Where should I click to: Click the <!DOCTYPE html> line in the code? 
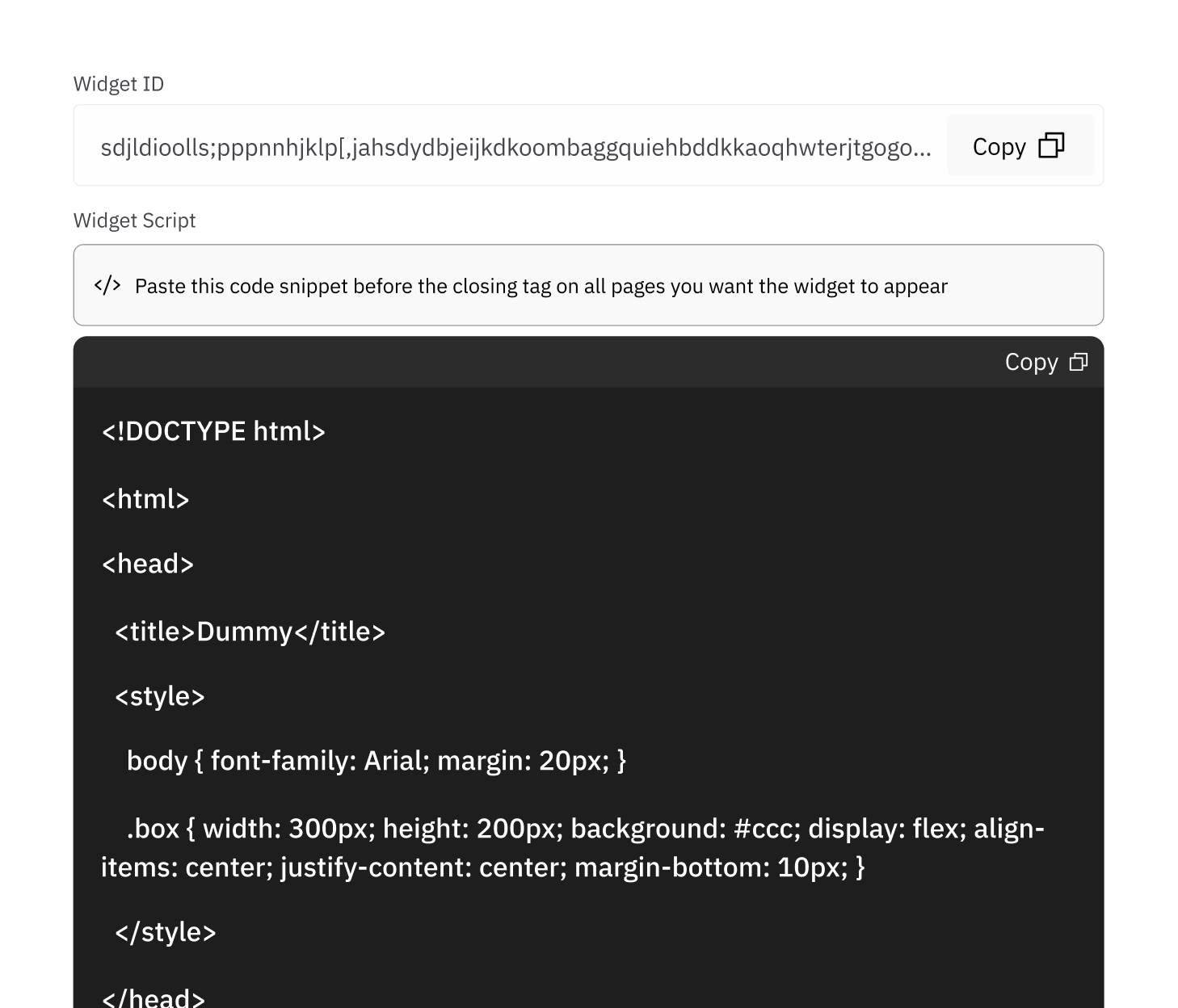click(x=213, y=431)
